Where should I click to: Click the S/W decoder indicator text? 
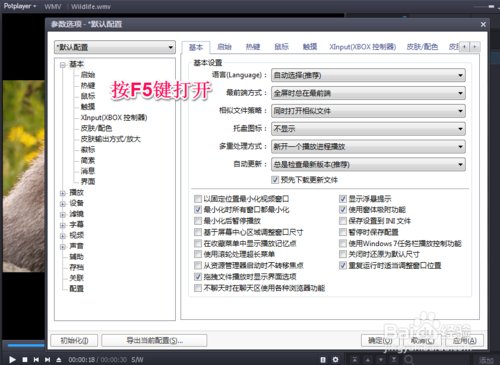[137, 360]
